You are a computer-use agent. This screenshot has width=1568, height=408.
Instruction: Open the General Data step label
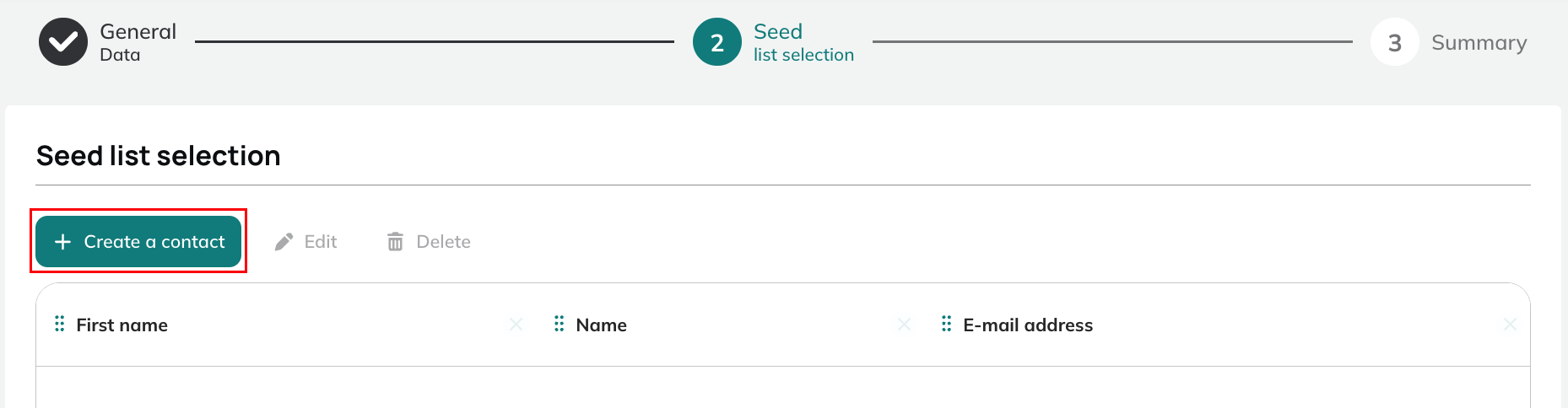pos(138,42)
